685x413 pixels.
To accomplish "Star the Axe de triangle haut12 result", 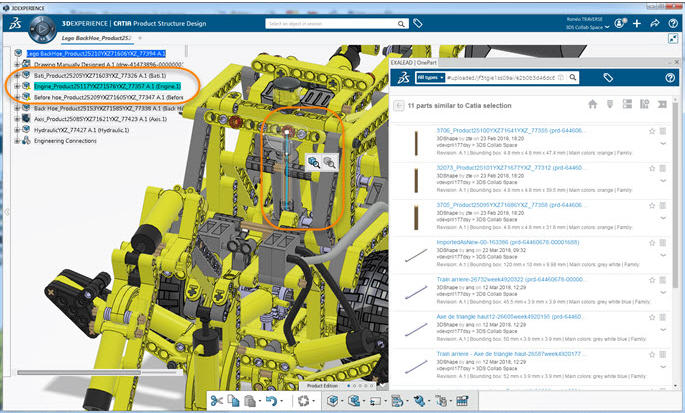I will 652,317.
